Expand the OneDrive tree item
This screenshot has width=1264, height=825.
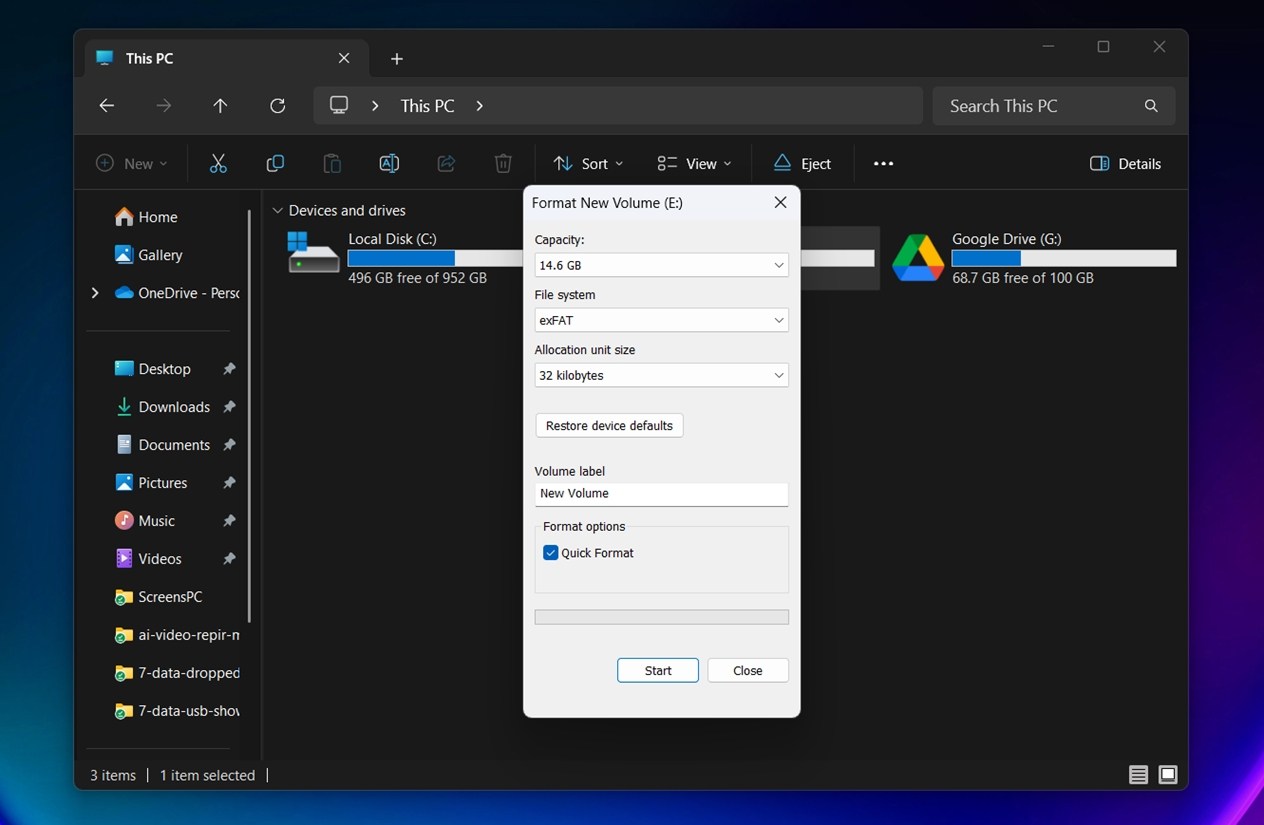95,293
